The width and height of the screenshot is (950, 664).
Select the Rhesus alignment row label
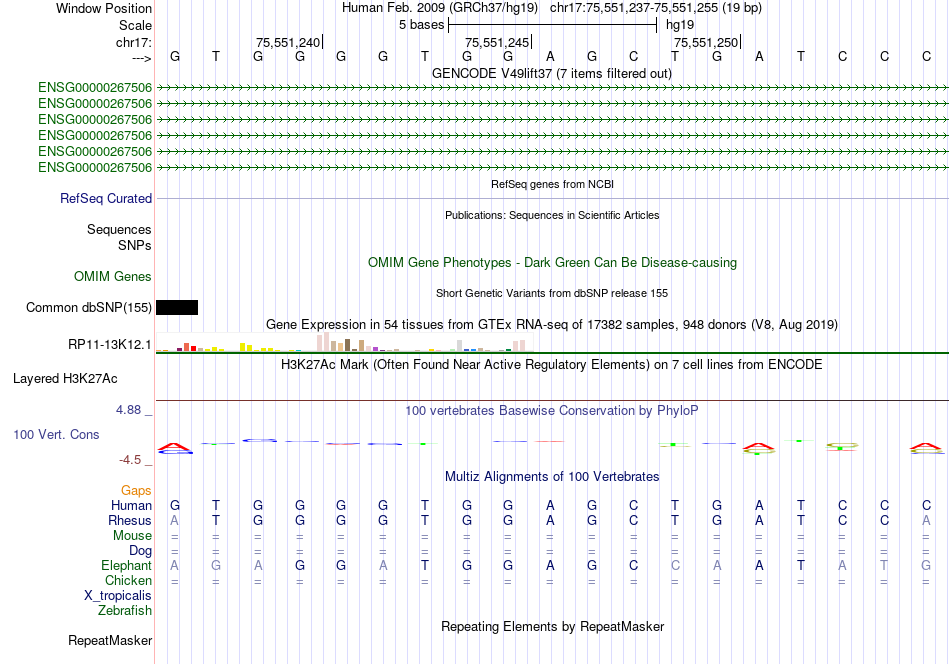(x=130, y=520)
